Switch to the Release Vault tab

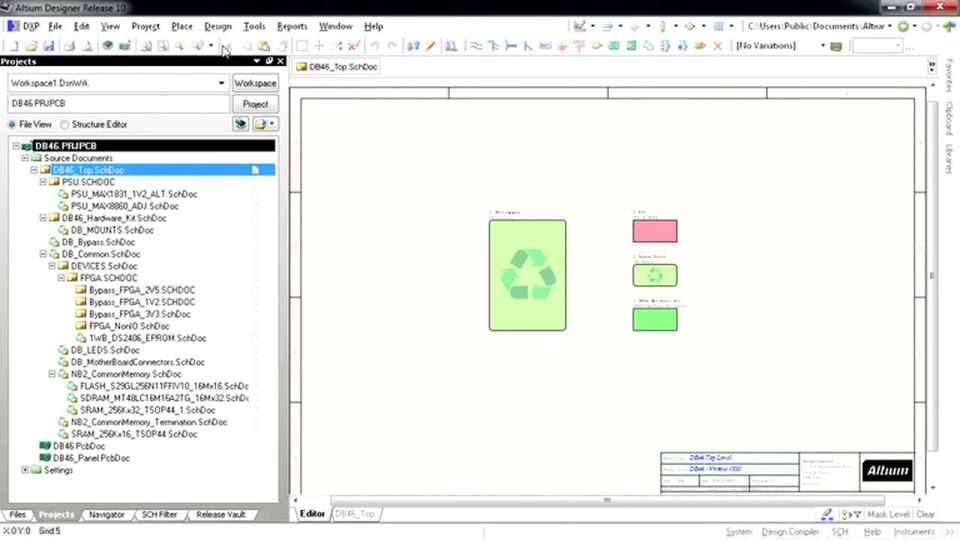[220, 515]
